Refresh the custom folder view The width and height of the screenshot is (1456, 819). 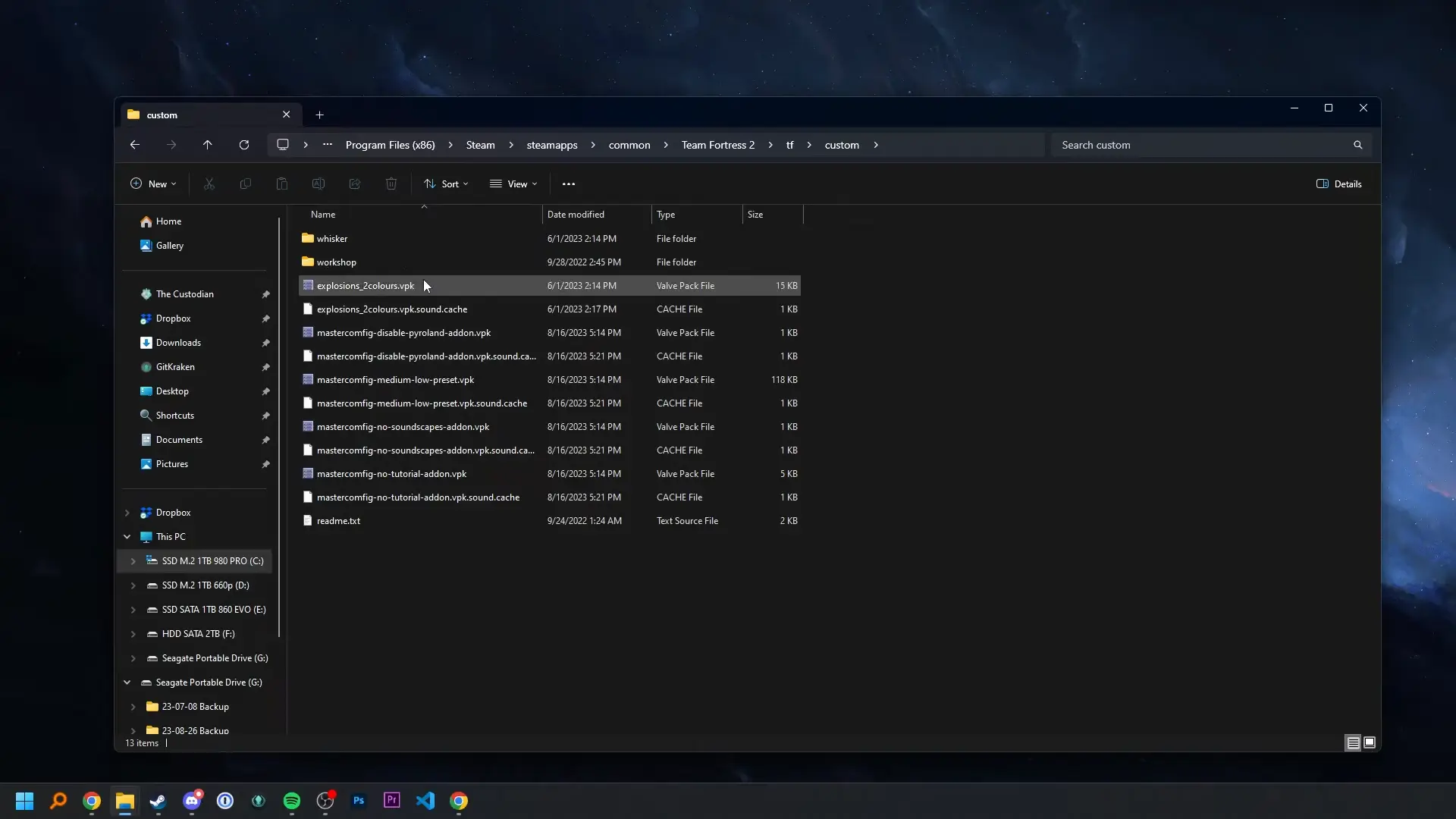pos(244,145)
